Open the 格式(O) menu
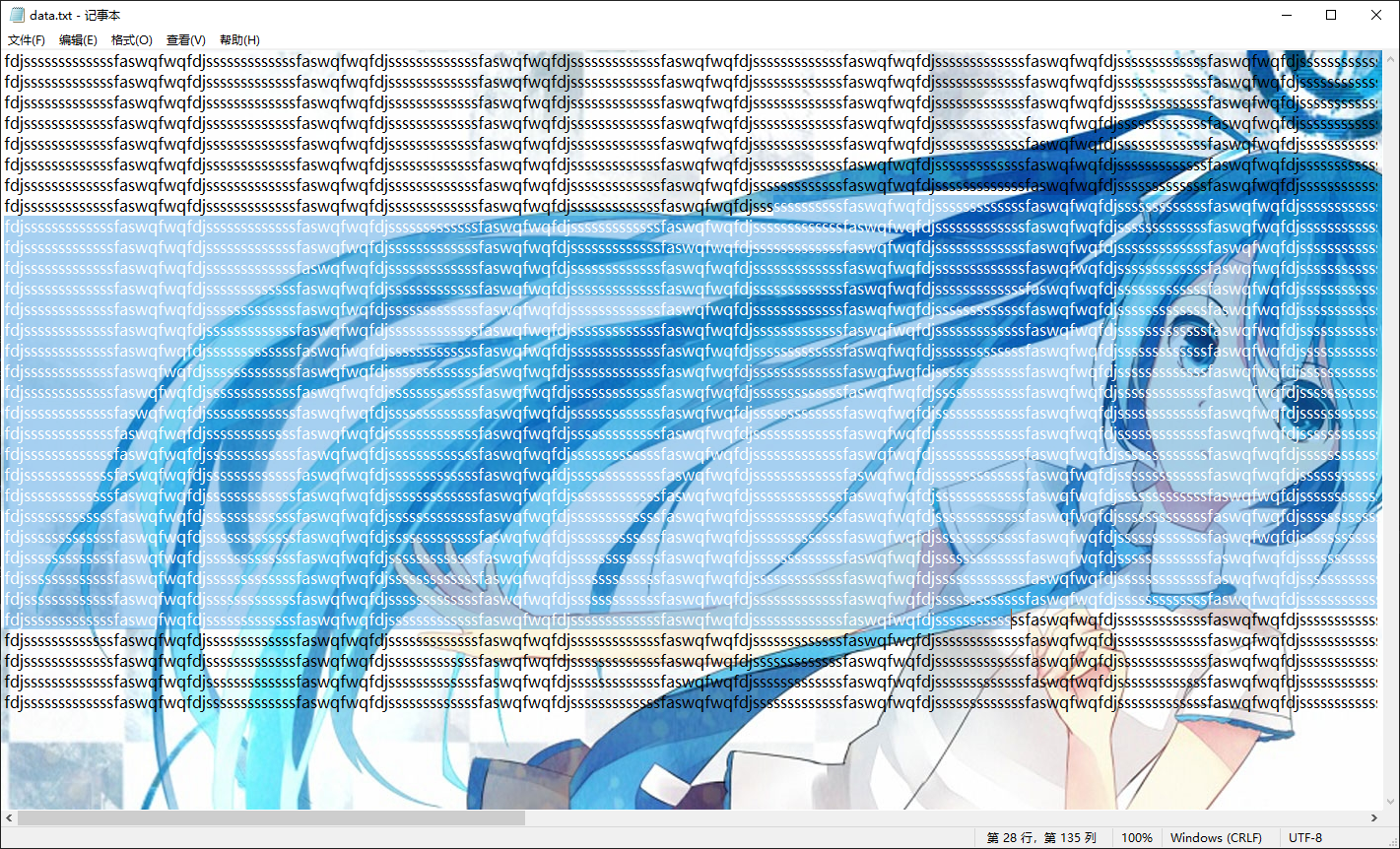 click(132, 40)
